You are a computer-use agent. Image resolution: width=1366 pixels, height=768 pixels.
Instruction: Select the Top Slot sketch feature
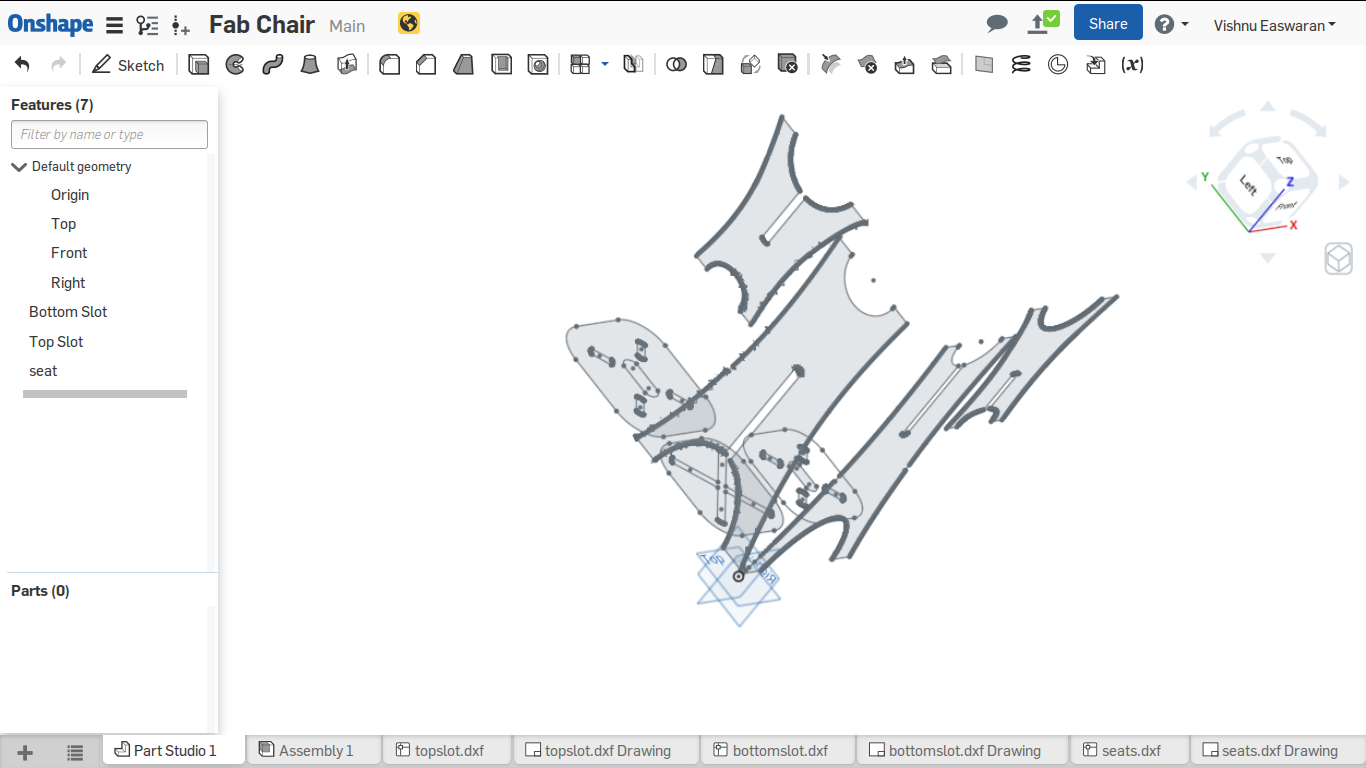click(56, 342)
